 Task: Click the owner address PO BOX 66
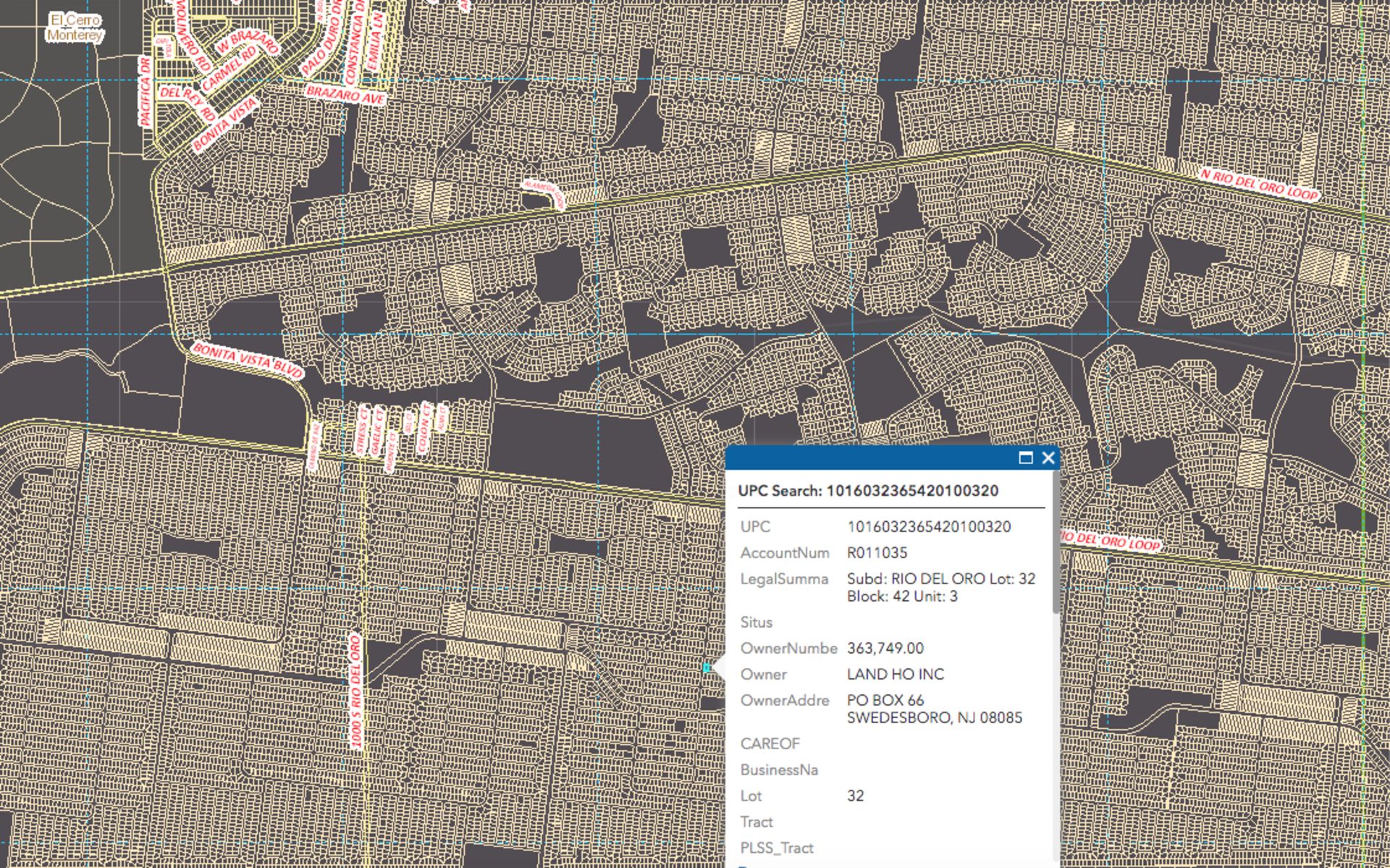point(885,701)
